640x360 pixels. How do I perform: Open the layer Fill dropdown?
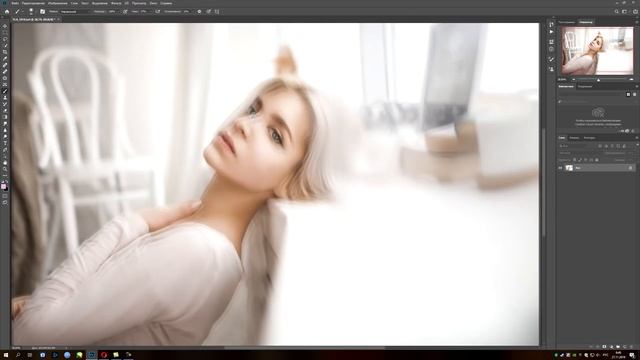pos(629,160)
